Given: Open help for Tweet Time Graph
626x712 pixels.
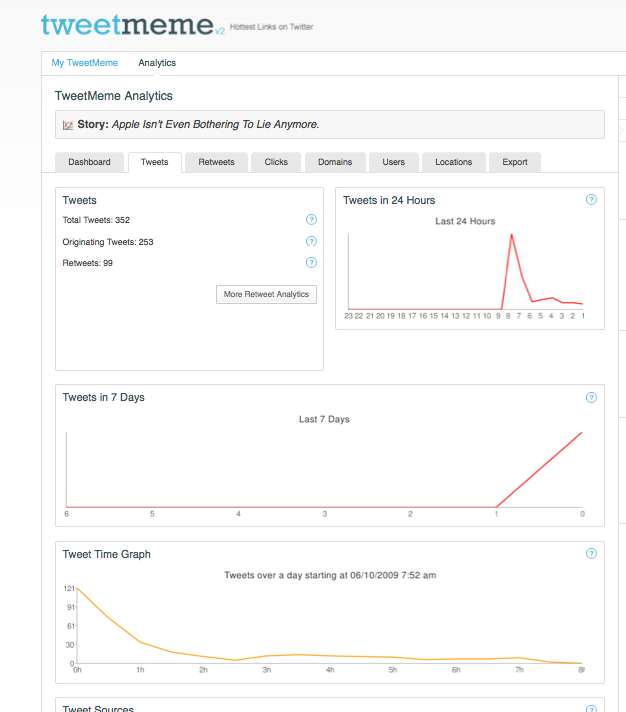Looking at the screenshot, I should 591,554.
